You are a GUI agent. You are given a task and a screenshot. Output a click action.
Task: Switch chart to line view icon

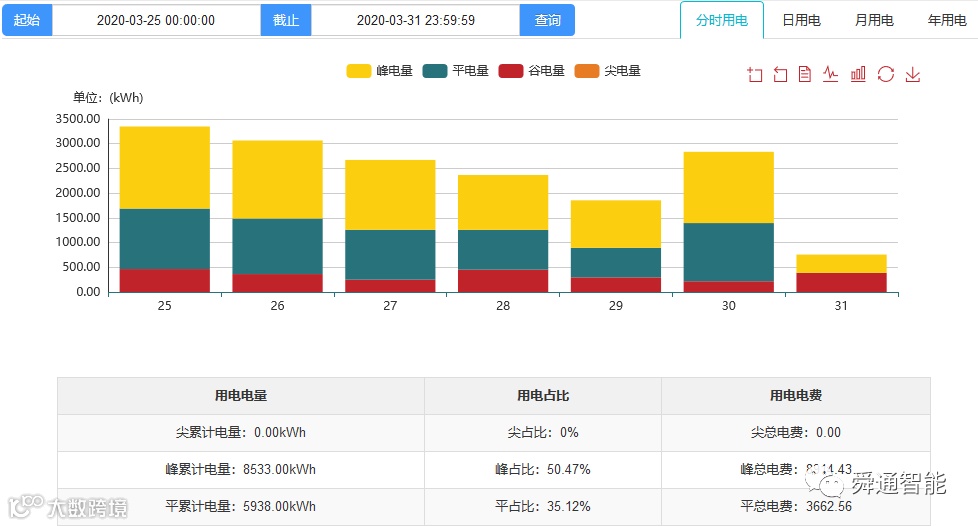pyautogui.click(x=831, y=74)
